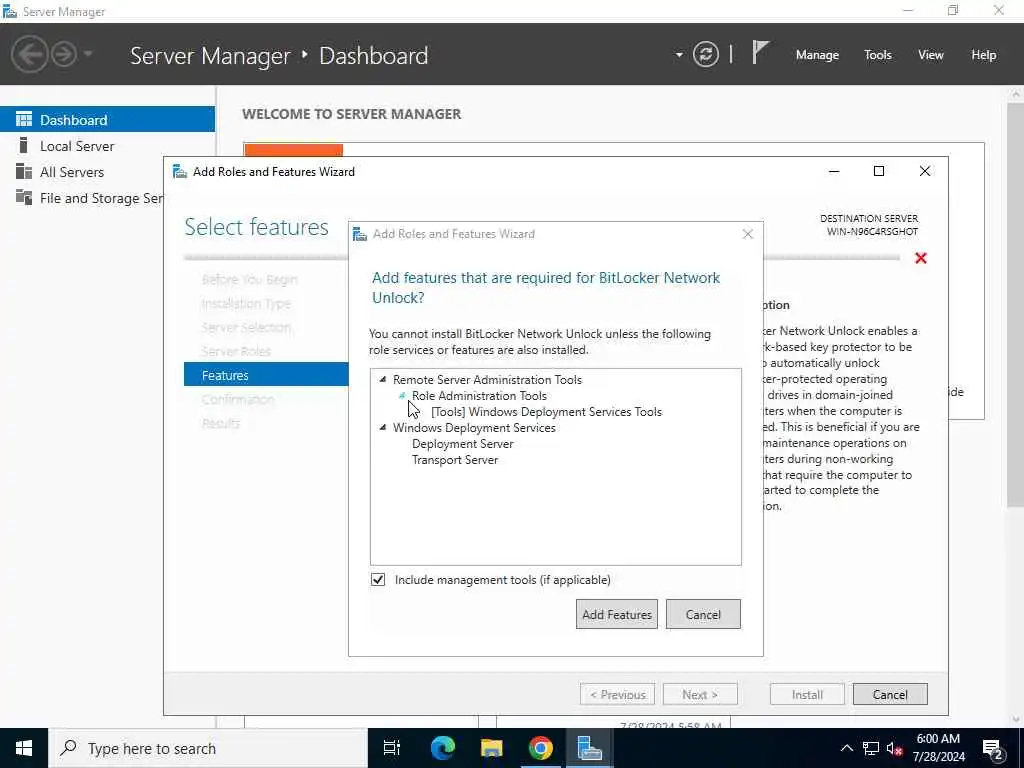Click the wizard title bar icon
The width and height of the screenshot is (1024, 768).
point(179,172)
